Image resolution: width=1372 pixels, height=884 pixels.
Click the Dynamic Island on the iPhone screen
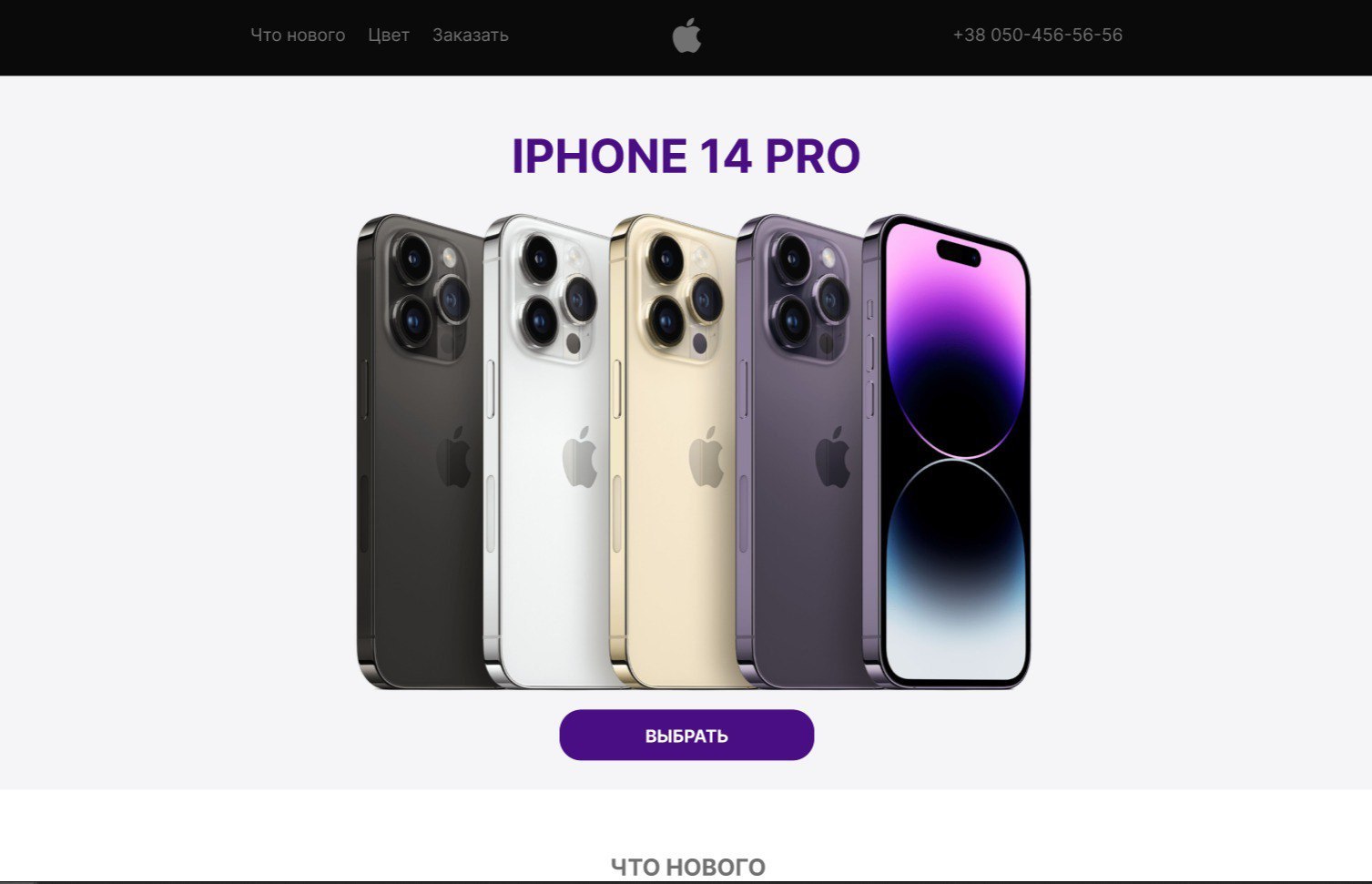coord(959,252)
